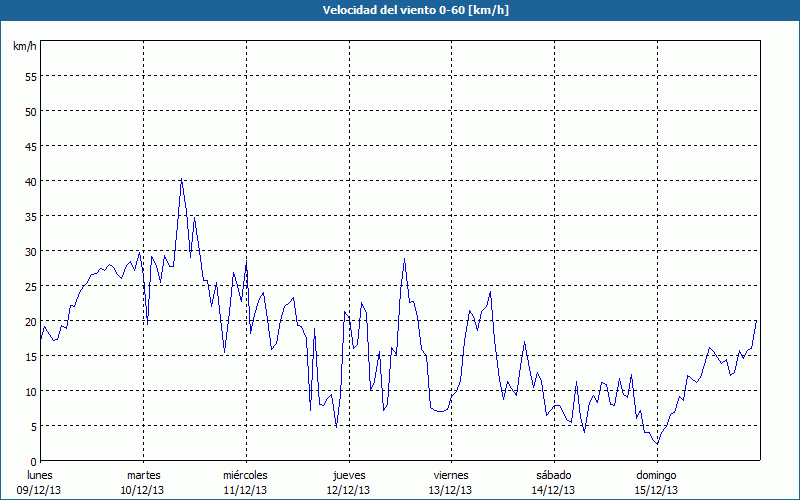Image resolution: width=800 pixels, height=500 pixels.
Task: Click the date 09/12/13 on the axis
Action: (x=40, y=490)
